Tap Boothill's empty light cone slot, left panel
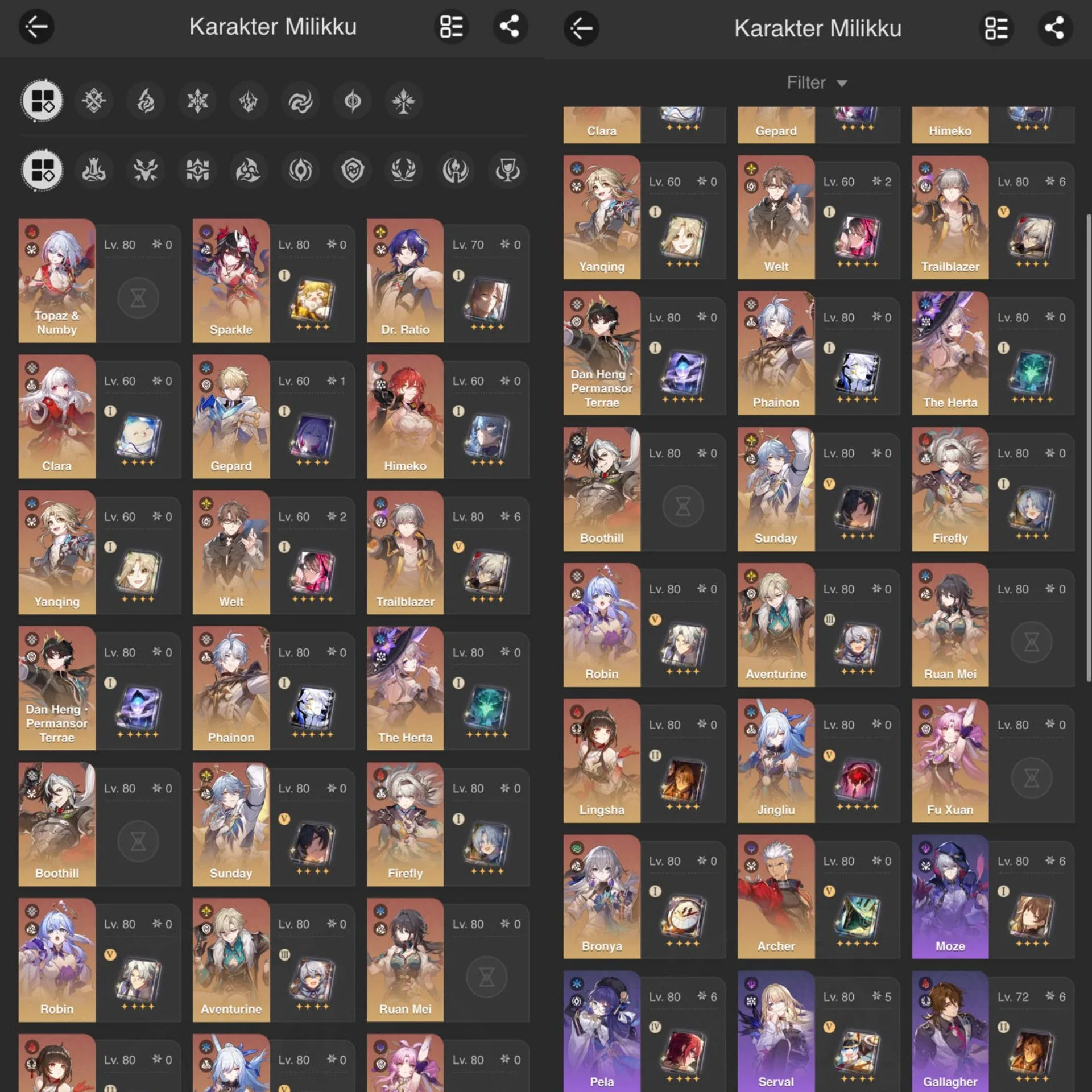 [138, 841]
